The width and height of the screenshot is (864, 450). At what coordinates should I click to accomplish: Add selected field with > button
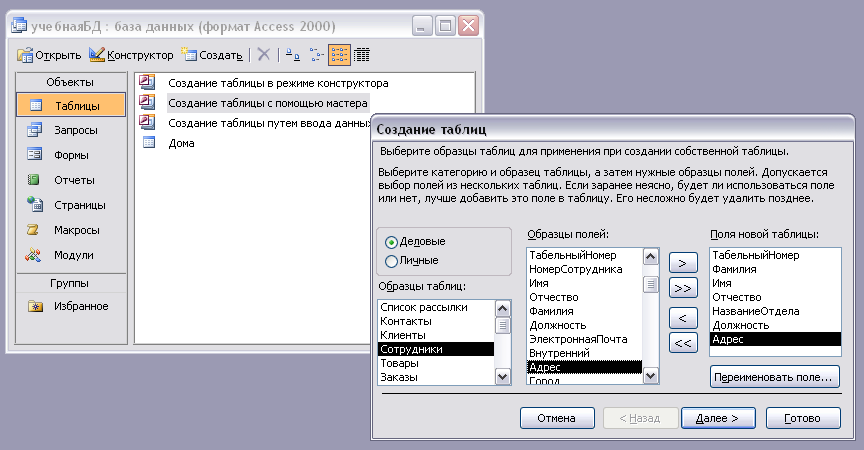point(683,263)
